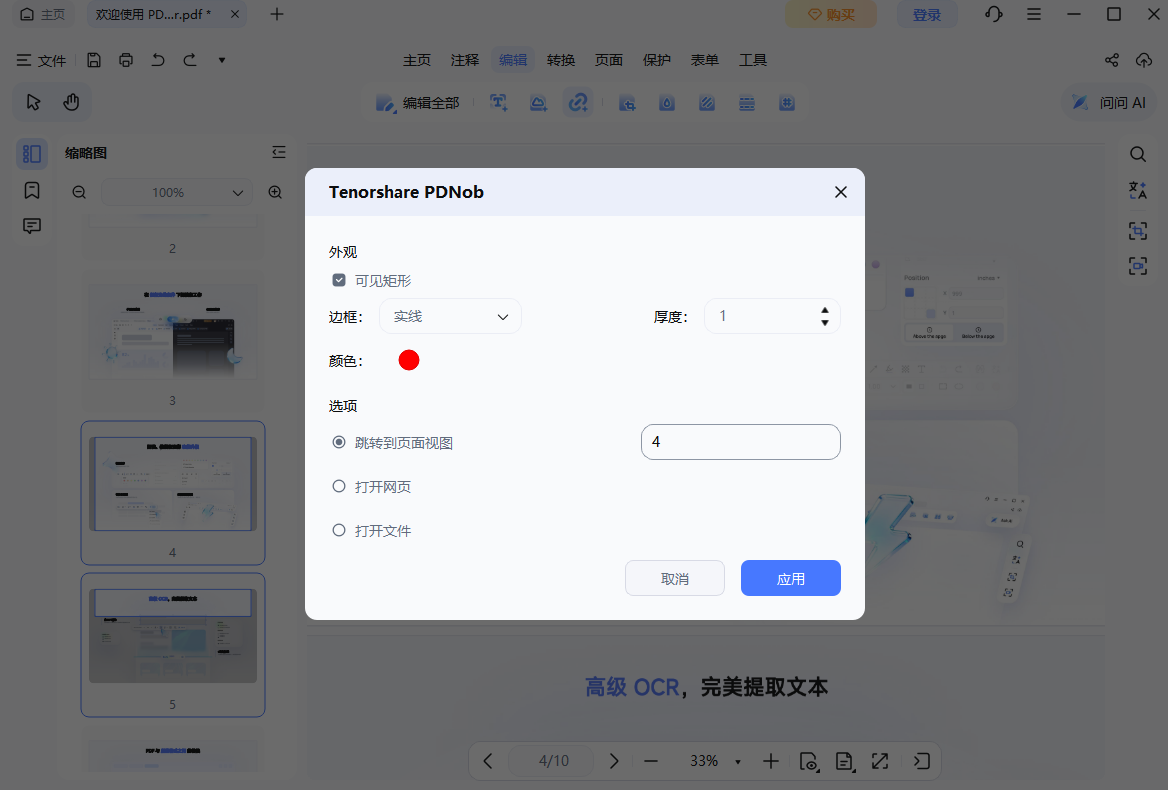Toggle the 可见矩形 checkbox
The height and width of the screenshot is (790, 1168).
coord(339,280)
